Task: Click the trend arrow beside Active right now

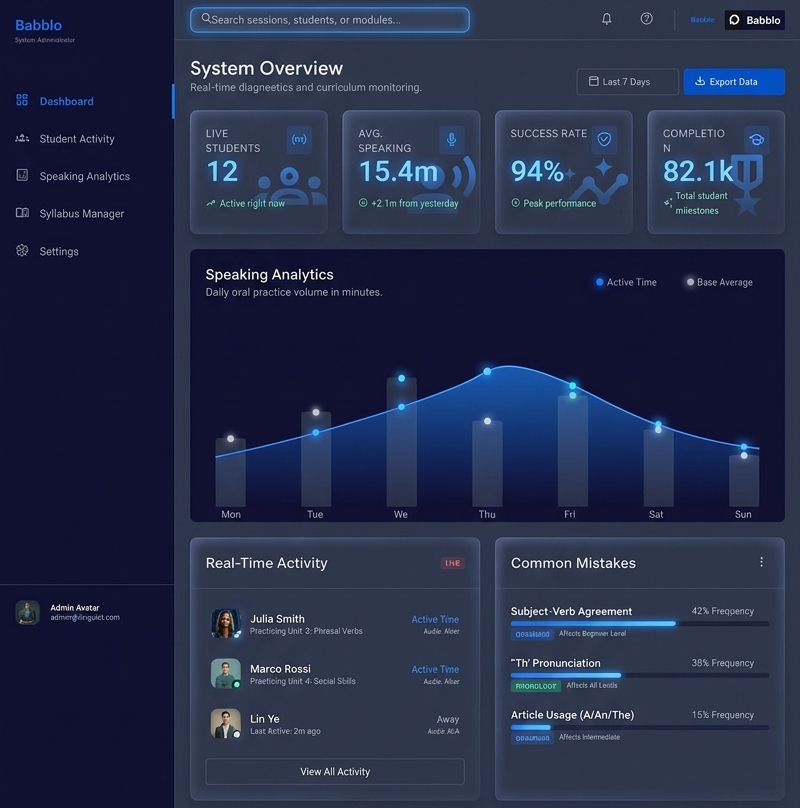Action: (210, 204)
